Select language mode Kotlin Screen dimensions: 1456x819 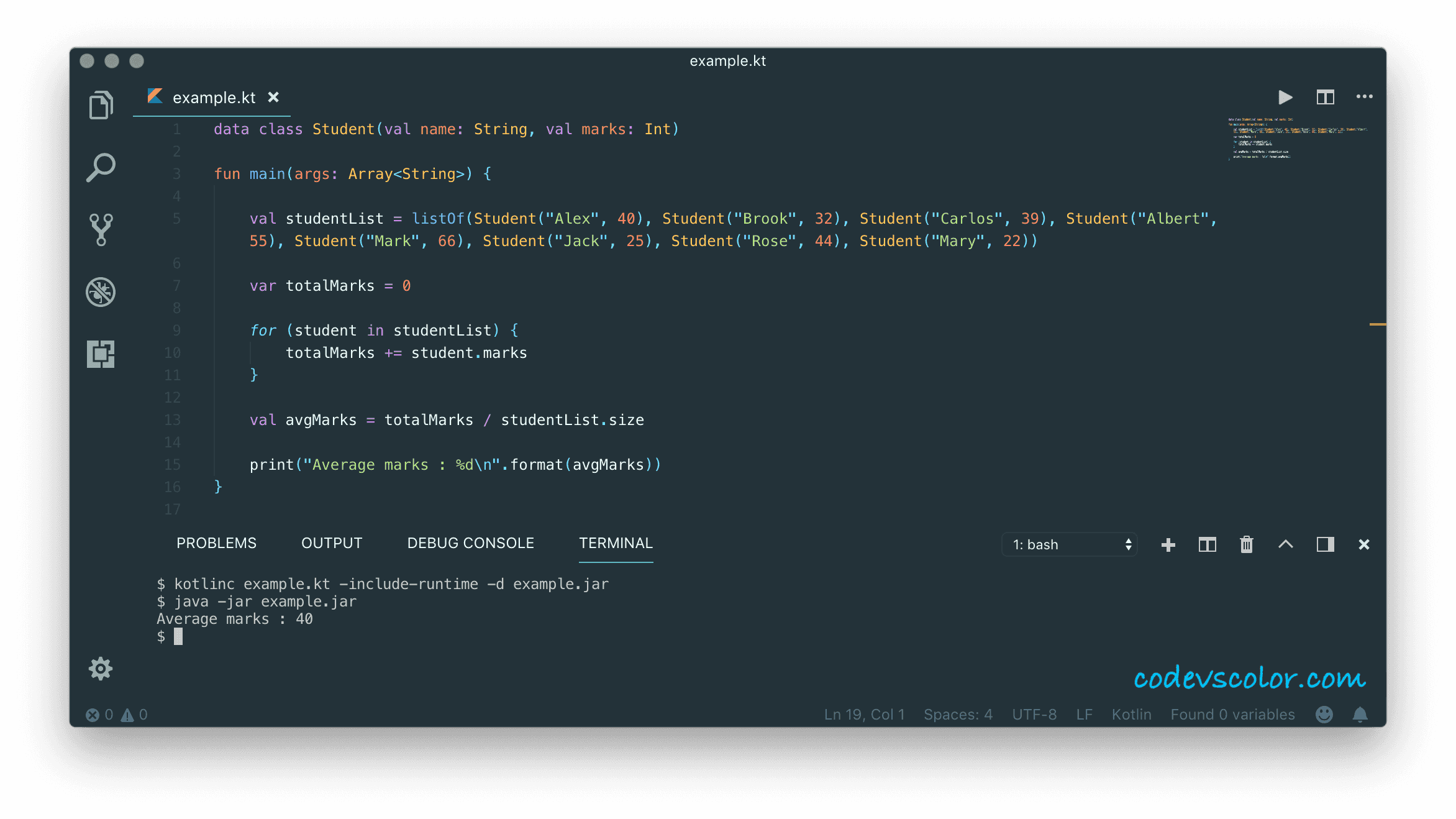point(1131,715)
